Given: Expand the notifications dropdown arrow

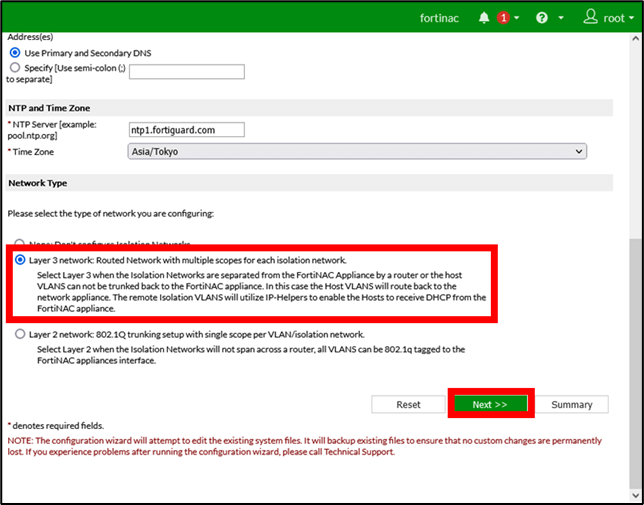Looking at the screenshot, I should (x=516, y=18).
